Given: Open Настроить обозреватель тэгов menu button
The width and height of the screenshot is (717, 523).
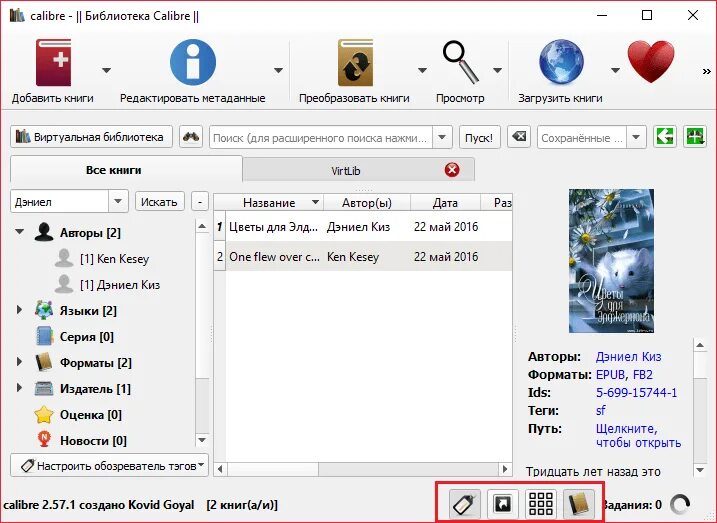Looking at the screenshot, I should point(110,465).
